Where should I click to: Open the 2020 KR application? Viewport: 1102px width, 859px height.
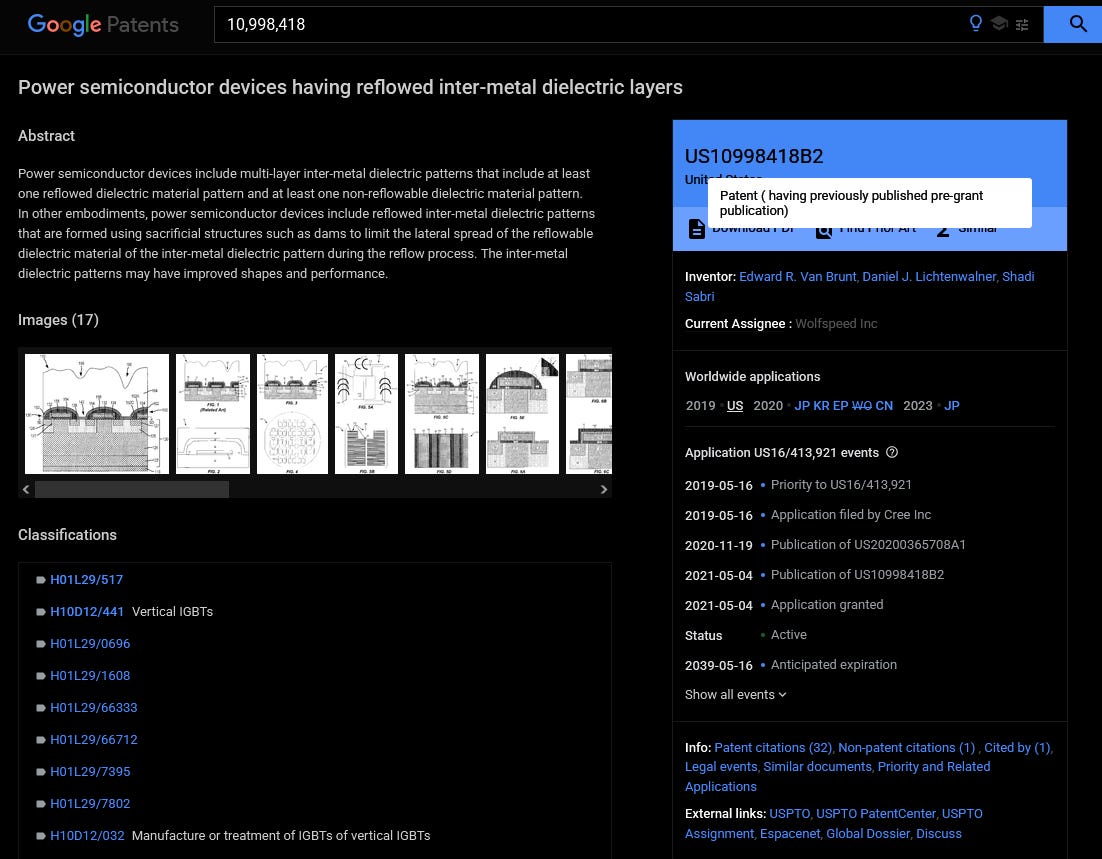821,406
